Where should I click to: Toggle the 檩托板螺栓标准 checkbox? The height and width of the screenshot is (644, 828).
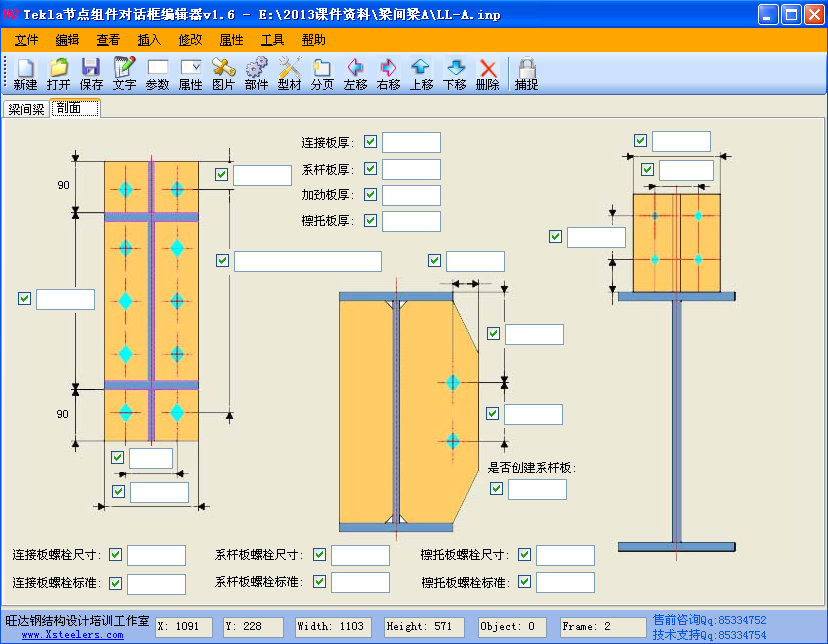point(524,582)
